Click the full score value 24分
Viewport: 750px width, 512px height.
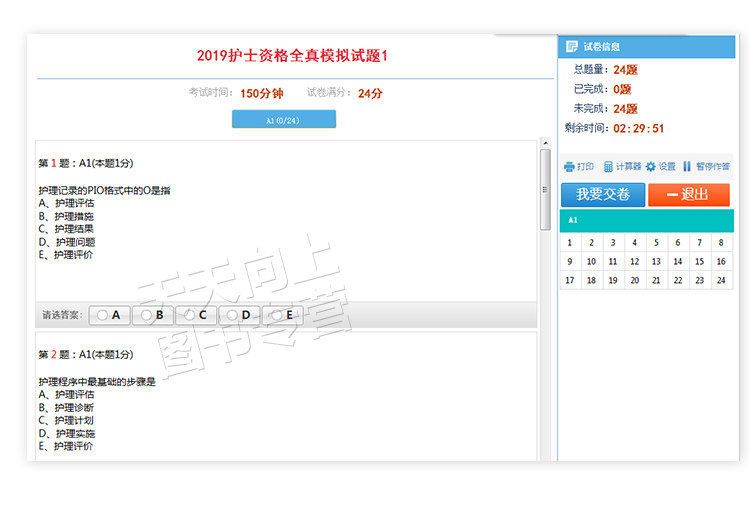pos(370,93)
